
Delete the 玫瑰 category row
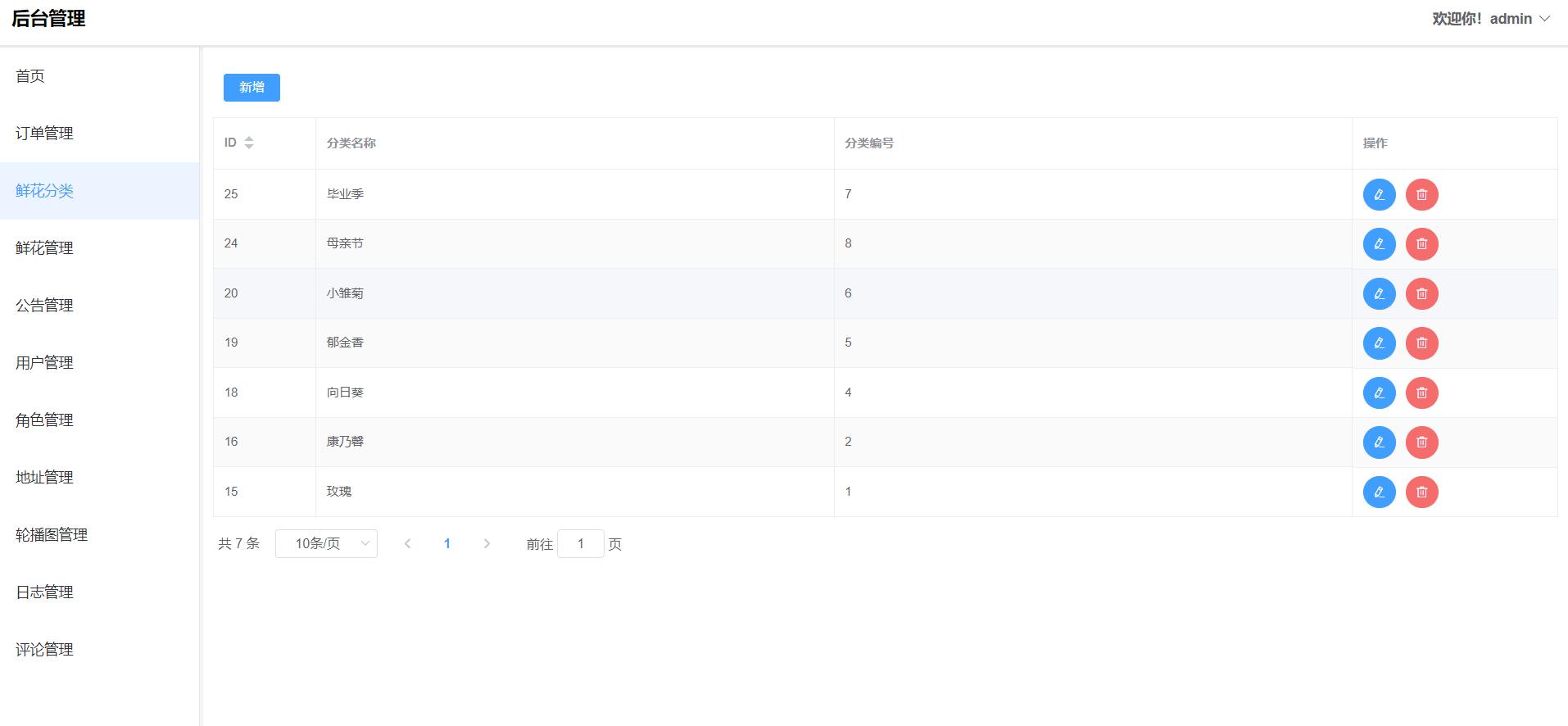1421,492
